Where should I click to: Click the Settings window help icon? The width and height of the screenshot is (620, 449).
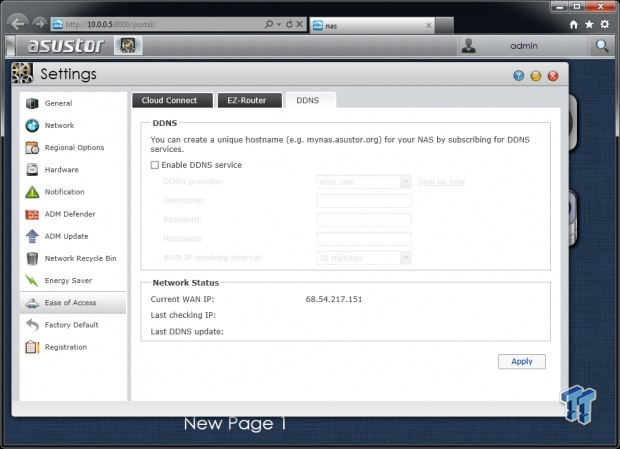[518, 75]
